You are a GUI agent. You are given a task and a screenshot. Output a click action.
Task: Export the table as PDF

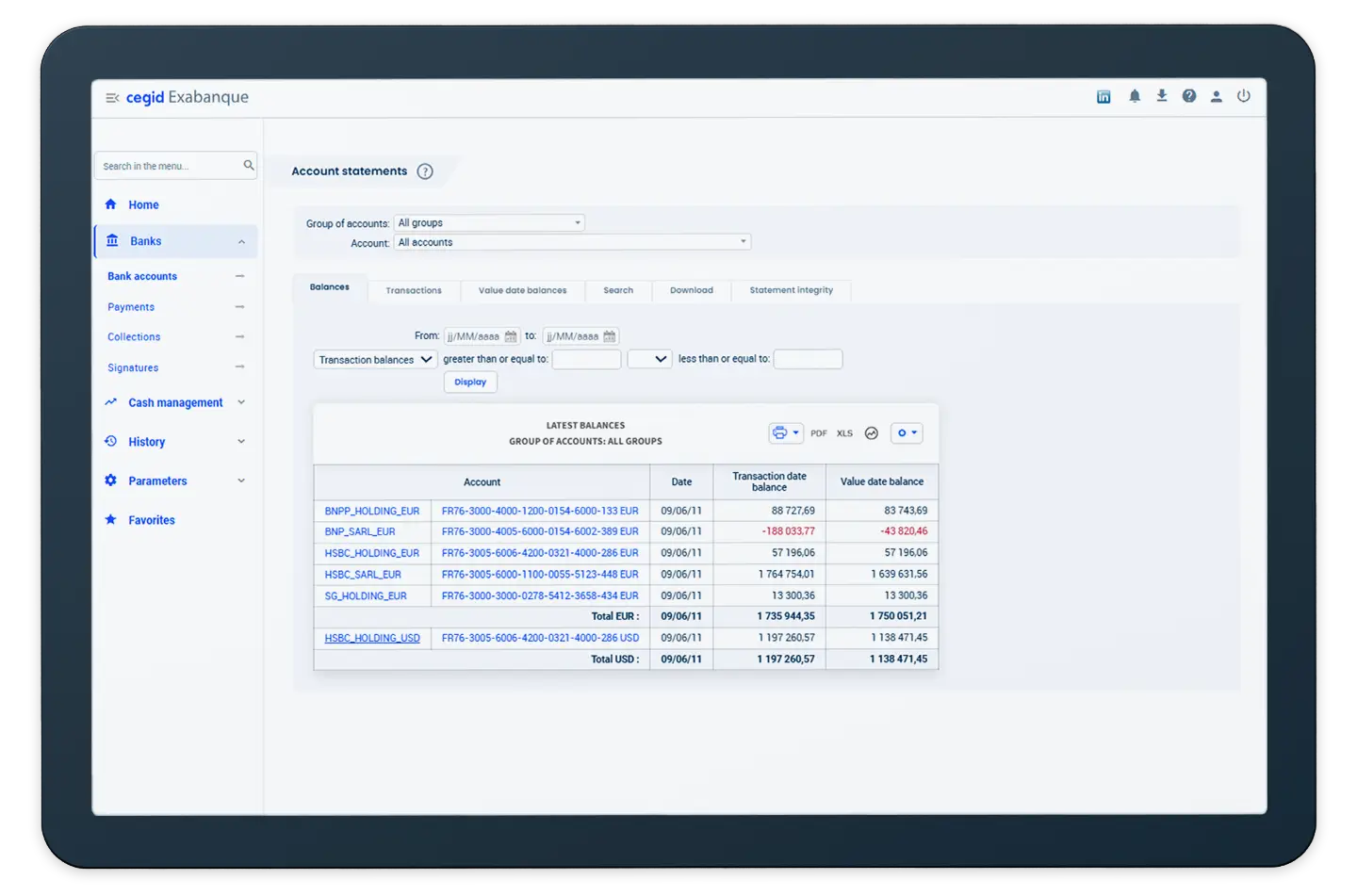click(818, 432)
